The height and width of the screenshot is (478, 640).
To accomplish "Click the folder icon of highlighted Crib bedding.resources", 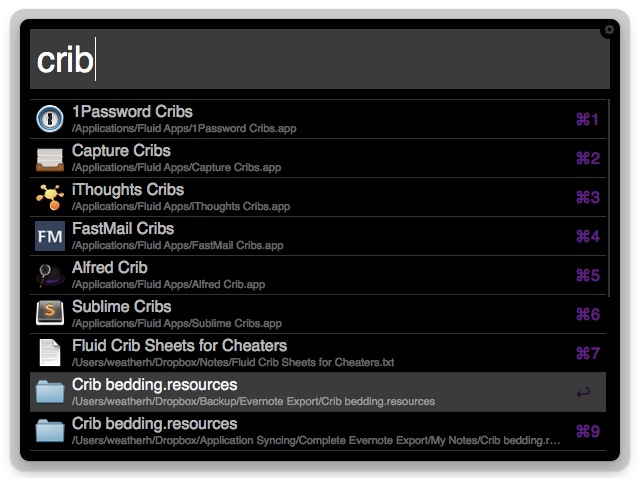I will click(x=50, y=391).
